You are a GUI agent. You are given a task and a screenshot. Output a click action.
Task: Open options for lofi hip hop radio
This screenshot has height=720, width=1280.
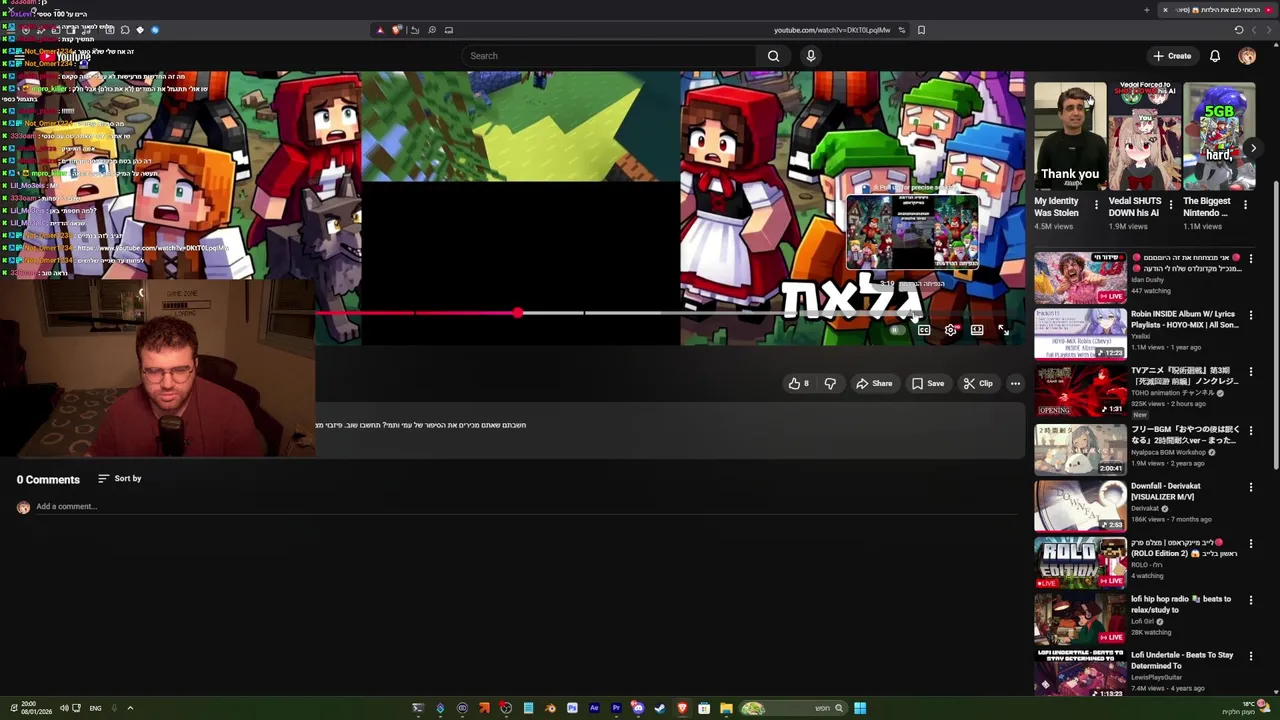[x=1250, y=600]
